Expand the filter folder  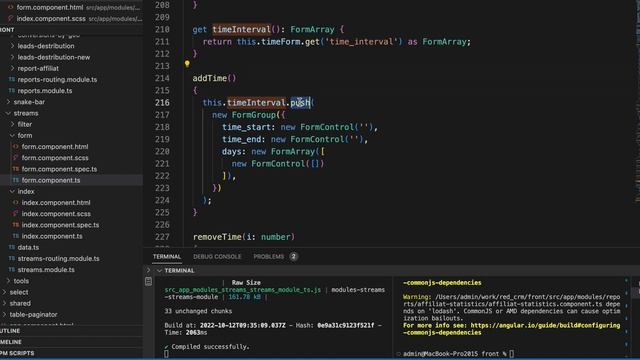click(24, 124)
